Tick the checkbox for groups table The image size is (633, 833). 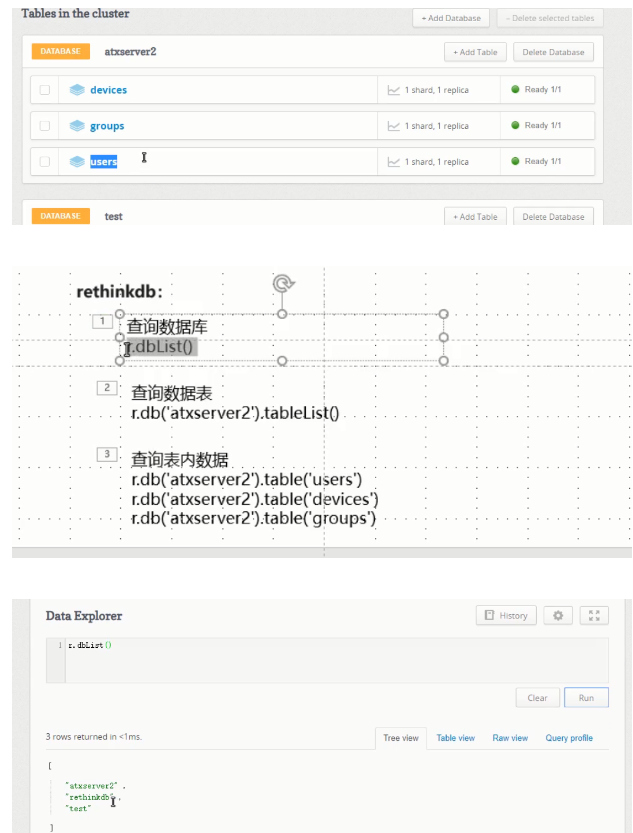pos(45,126)
